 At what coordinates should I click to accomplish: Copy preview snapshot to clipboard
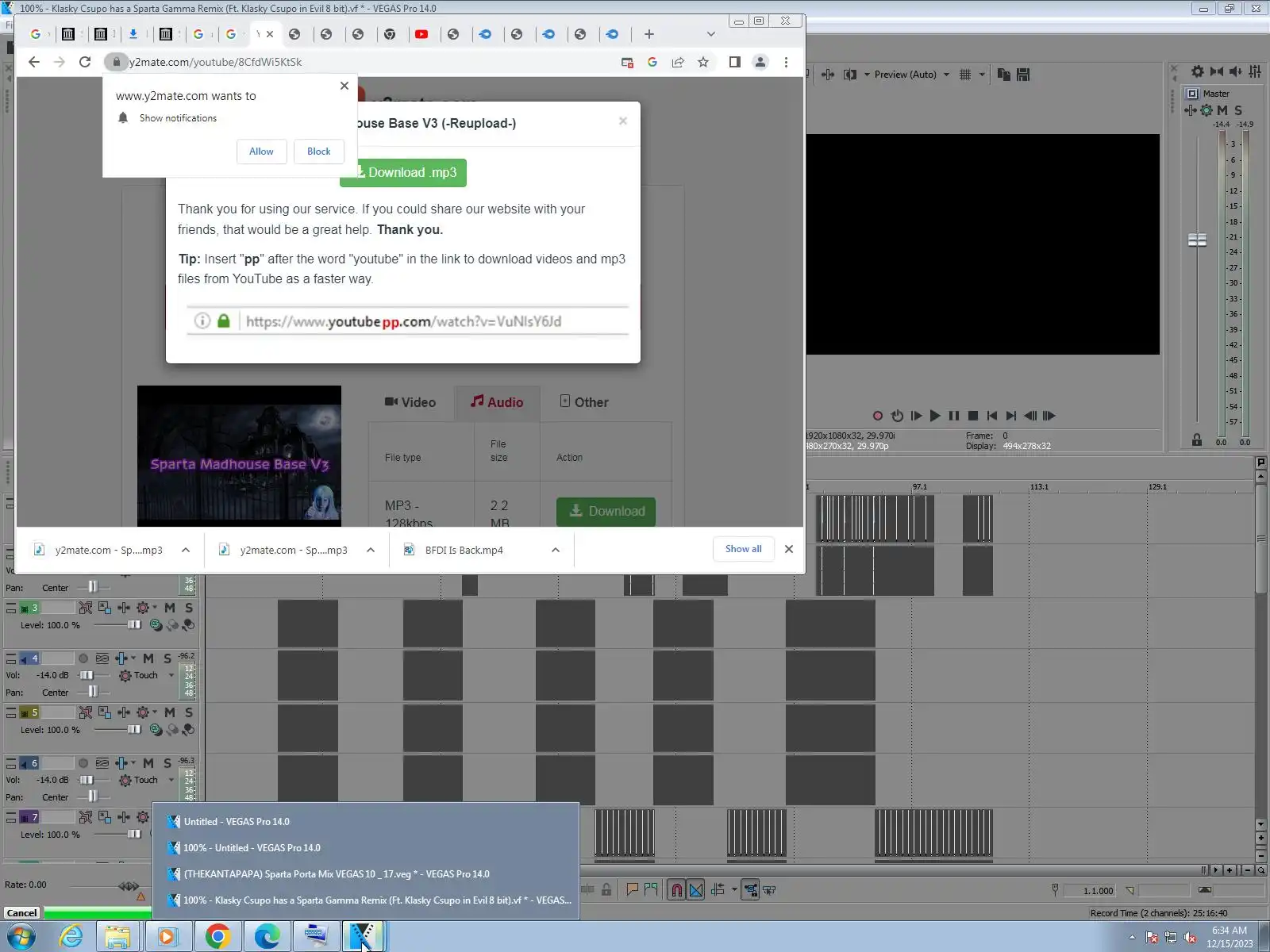coord(1004,75)
